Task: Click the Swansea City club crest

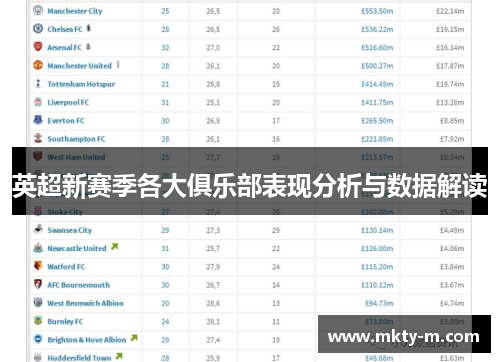Action: point(38,229)
